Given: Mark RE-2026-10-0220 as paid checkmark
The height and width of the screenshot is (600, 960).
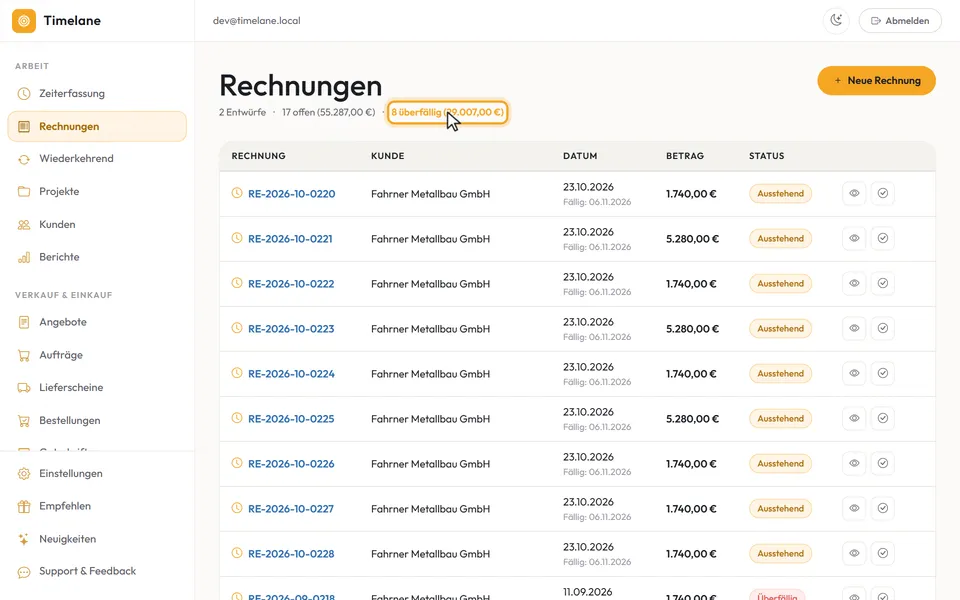Looking at the screenshot, I should coord(883,193).
